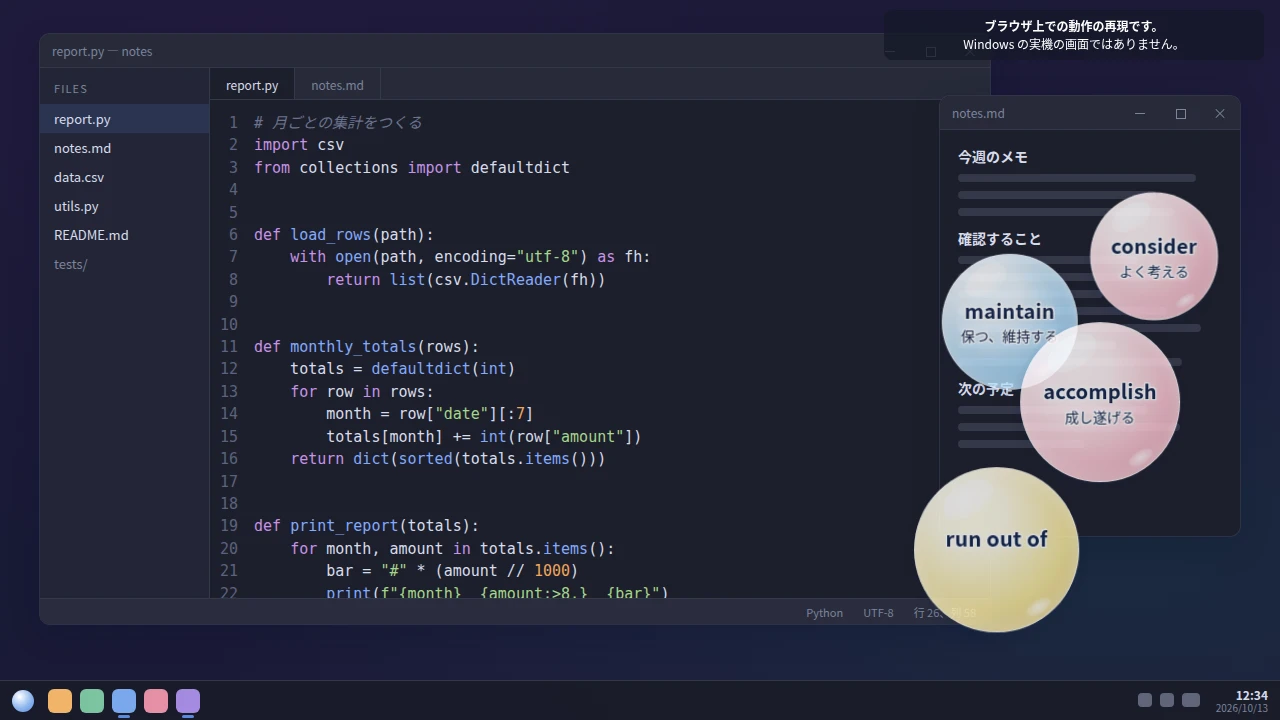This screenshot has width=1280, height=720.
Task: Select report.py in the FILES sidebar
Action: pyautogui.click(x=124, y=119)
